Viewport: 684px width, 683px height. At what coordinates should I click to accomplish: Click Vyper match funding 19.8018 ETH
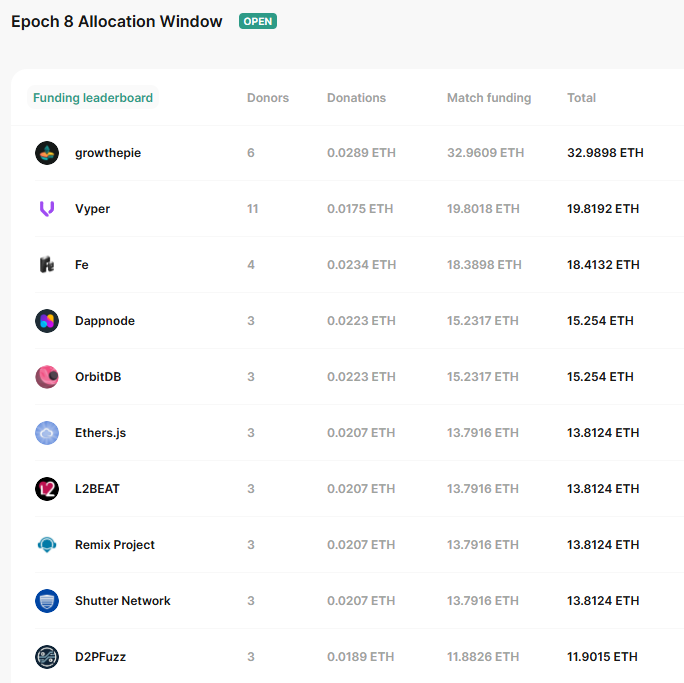[x=483, y=209]
